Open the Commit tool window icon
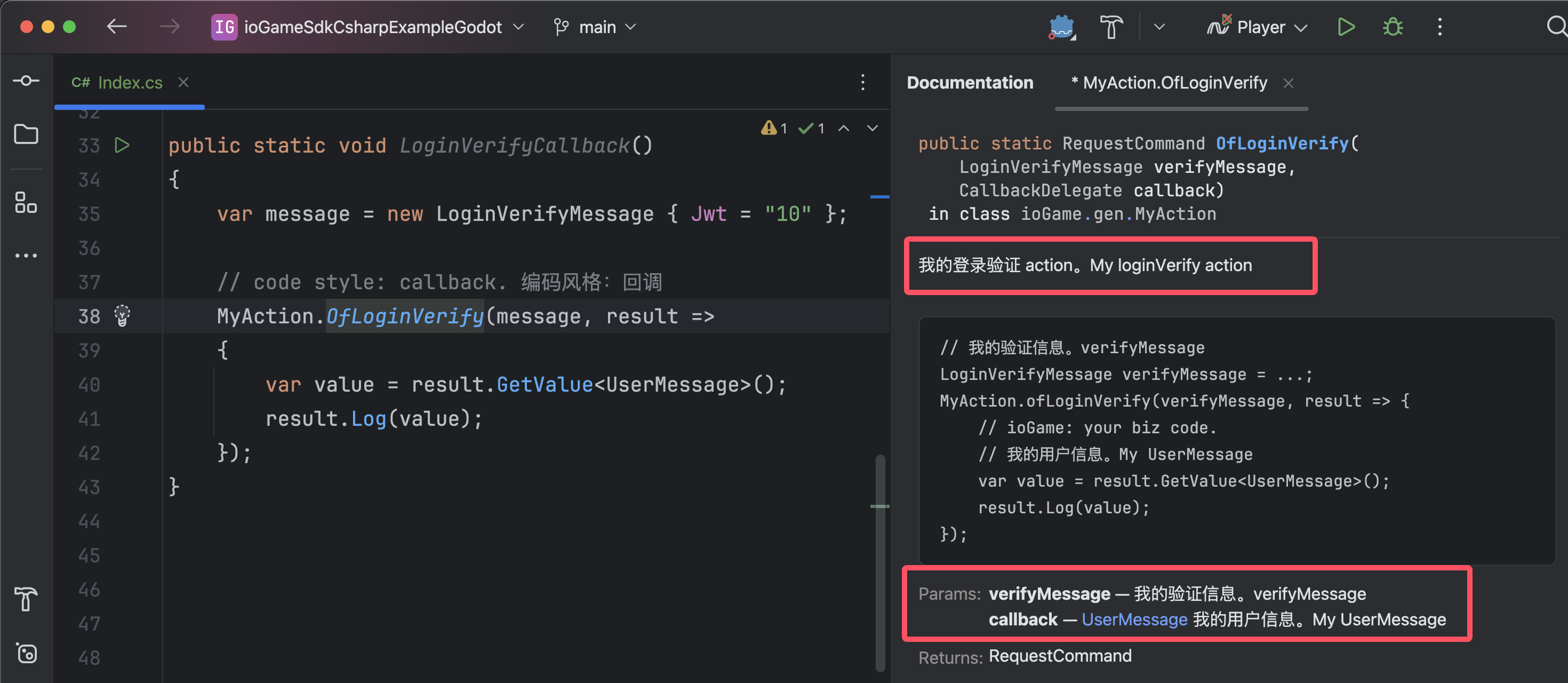The width and height of the screenshot is (1568, 683). pyautogui.click(x=26, y=81)
